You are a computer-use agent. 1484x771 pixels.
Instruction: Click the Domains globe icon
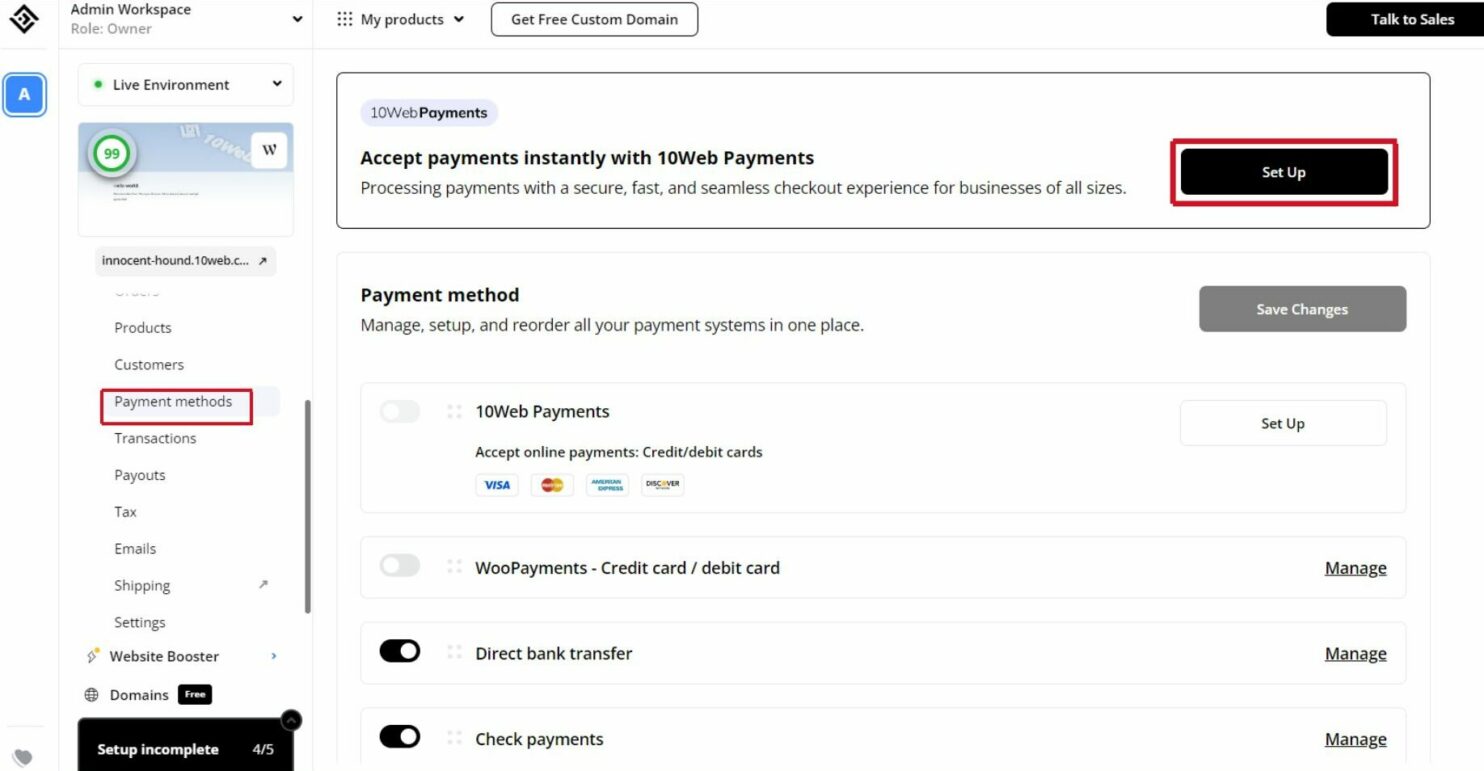[x=91, y=694]
